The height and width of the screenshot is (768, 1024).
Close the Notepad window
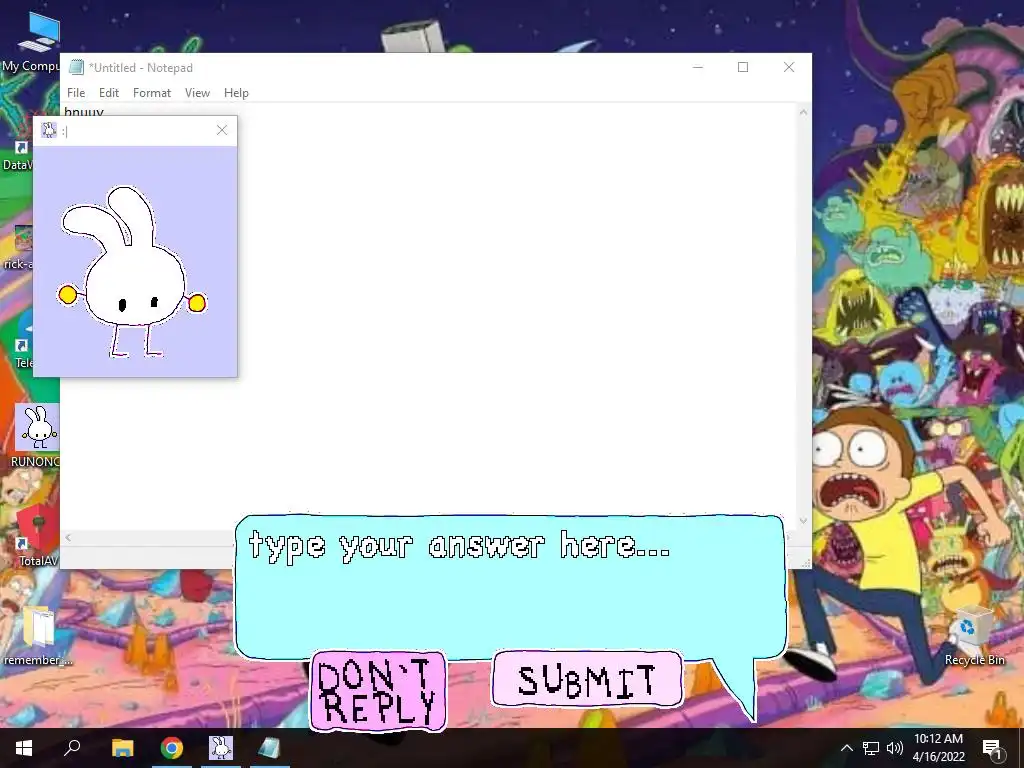[x=789, y=67]
